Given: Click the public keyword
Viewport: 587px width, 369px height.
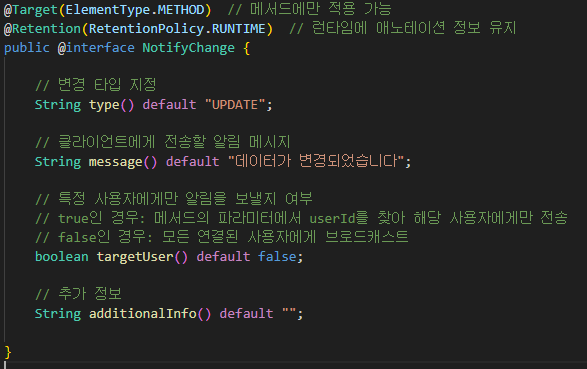Looking at the screenshot, I should pyautogui.click(x=27, y=48).
